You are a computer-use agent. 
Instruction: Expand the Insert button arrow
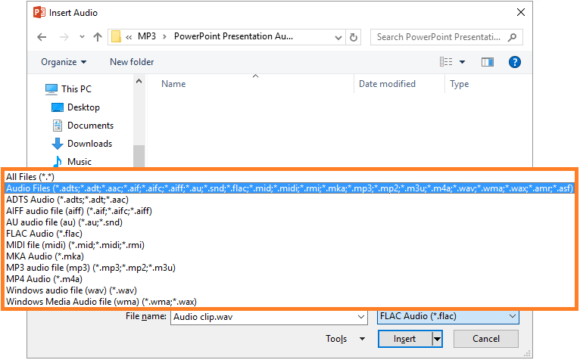pos(437,339)
